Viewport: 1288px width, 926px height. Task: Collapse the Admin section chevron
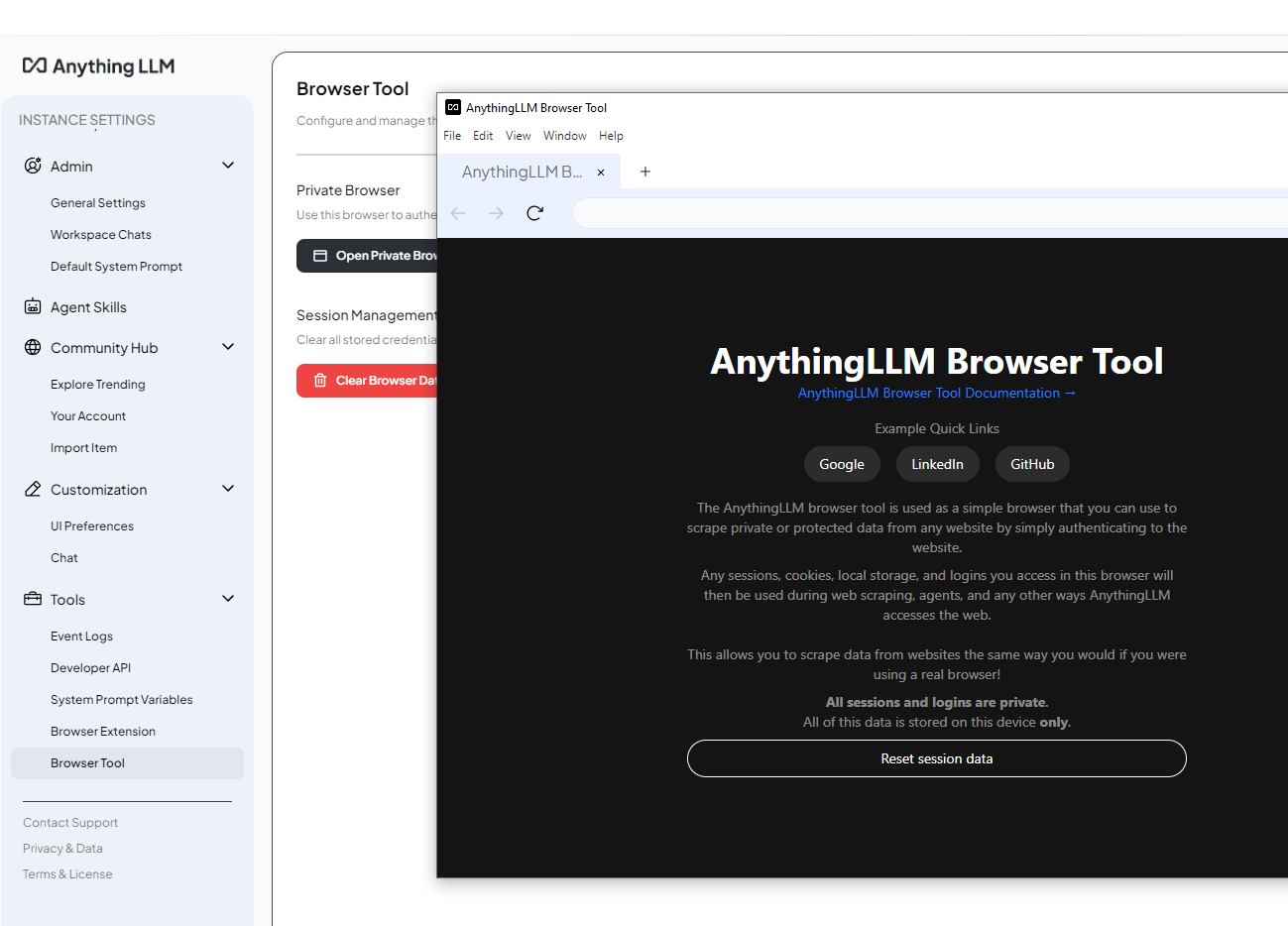pyautogui.click(x=228, y=166)
